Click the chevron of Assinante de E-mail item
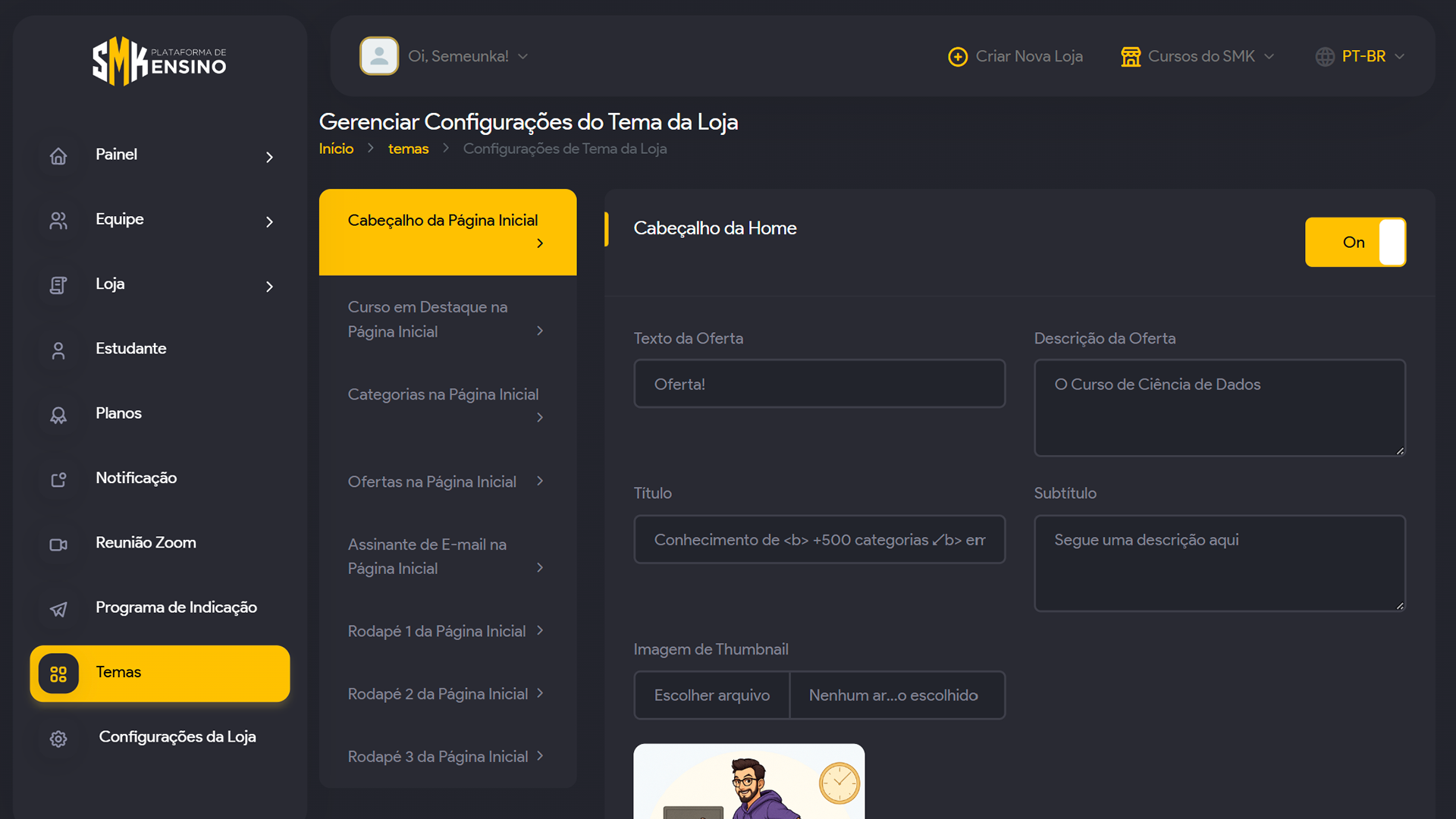The height and width of the screenshot is (819, 1456). (x=540, y=567)
